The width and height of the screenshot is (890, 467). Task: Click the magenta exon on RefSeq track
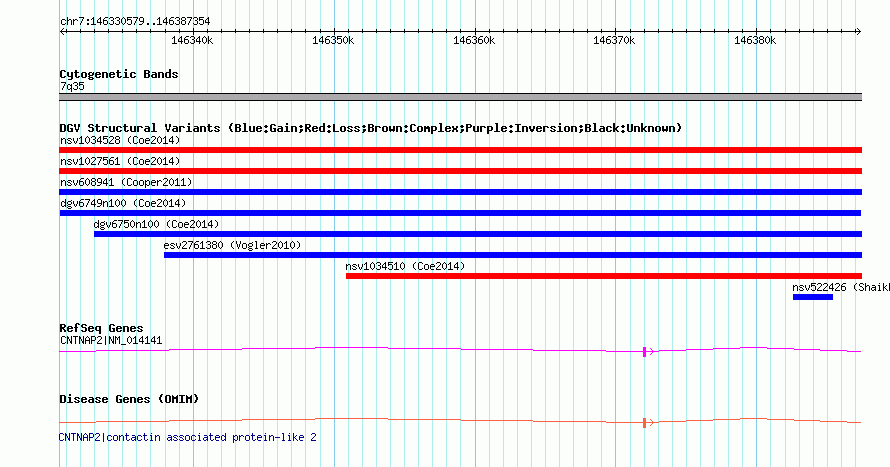point(644,352)
